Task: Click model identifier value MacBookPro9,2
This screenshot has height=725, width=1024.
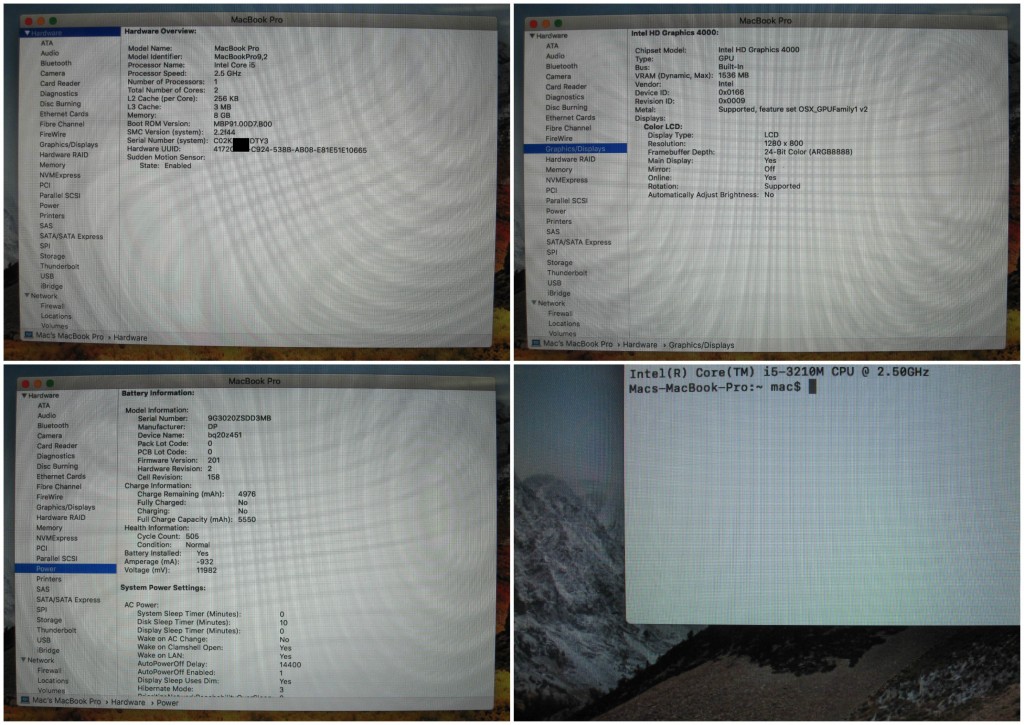Action: pos(240,57)
